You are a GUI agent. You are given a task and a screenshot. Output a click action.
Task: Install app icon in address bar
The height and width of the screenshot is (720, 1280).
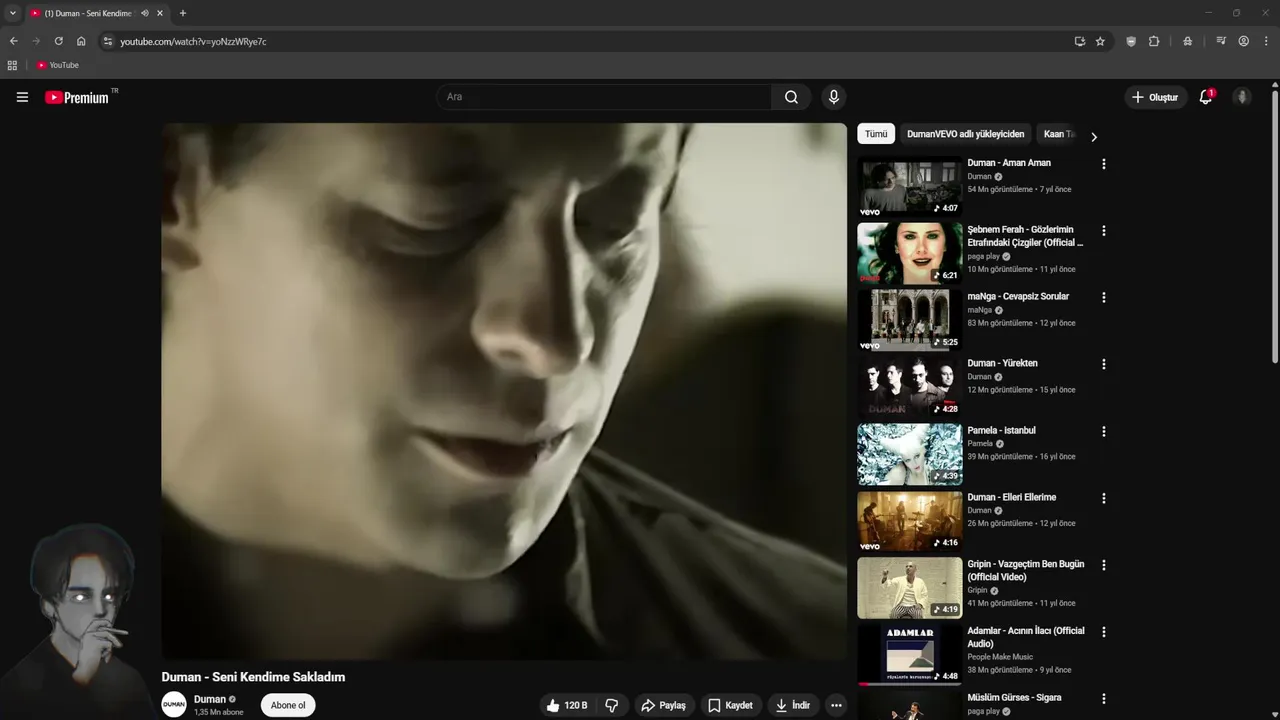point(1079,41)
